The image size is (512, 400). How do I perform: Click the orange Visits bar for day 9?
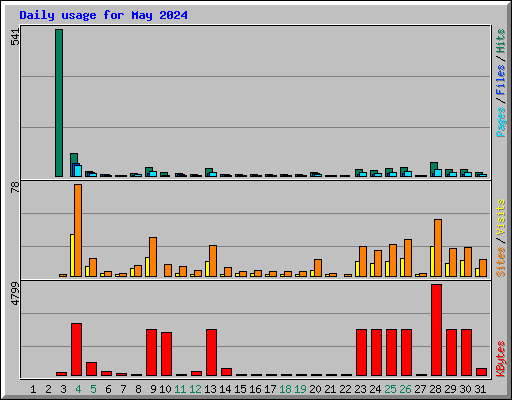point(153,257)
